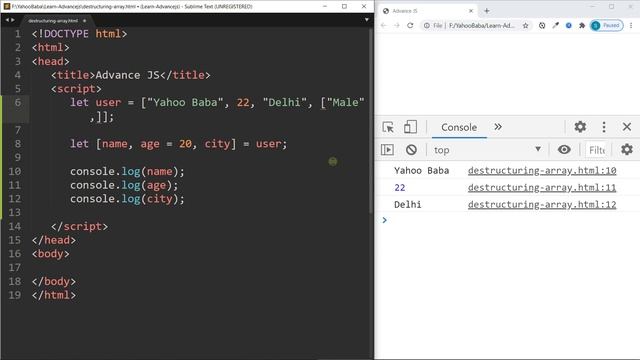
Task: Open the destructuring-array.html:11 source link
Action: (x=542, y=188)
